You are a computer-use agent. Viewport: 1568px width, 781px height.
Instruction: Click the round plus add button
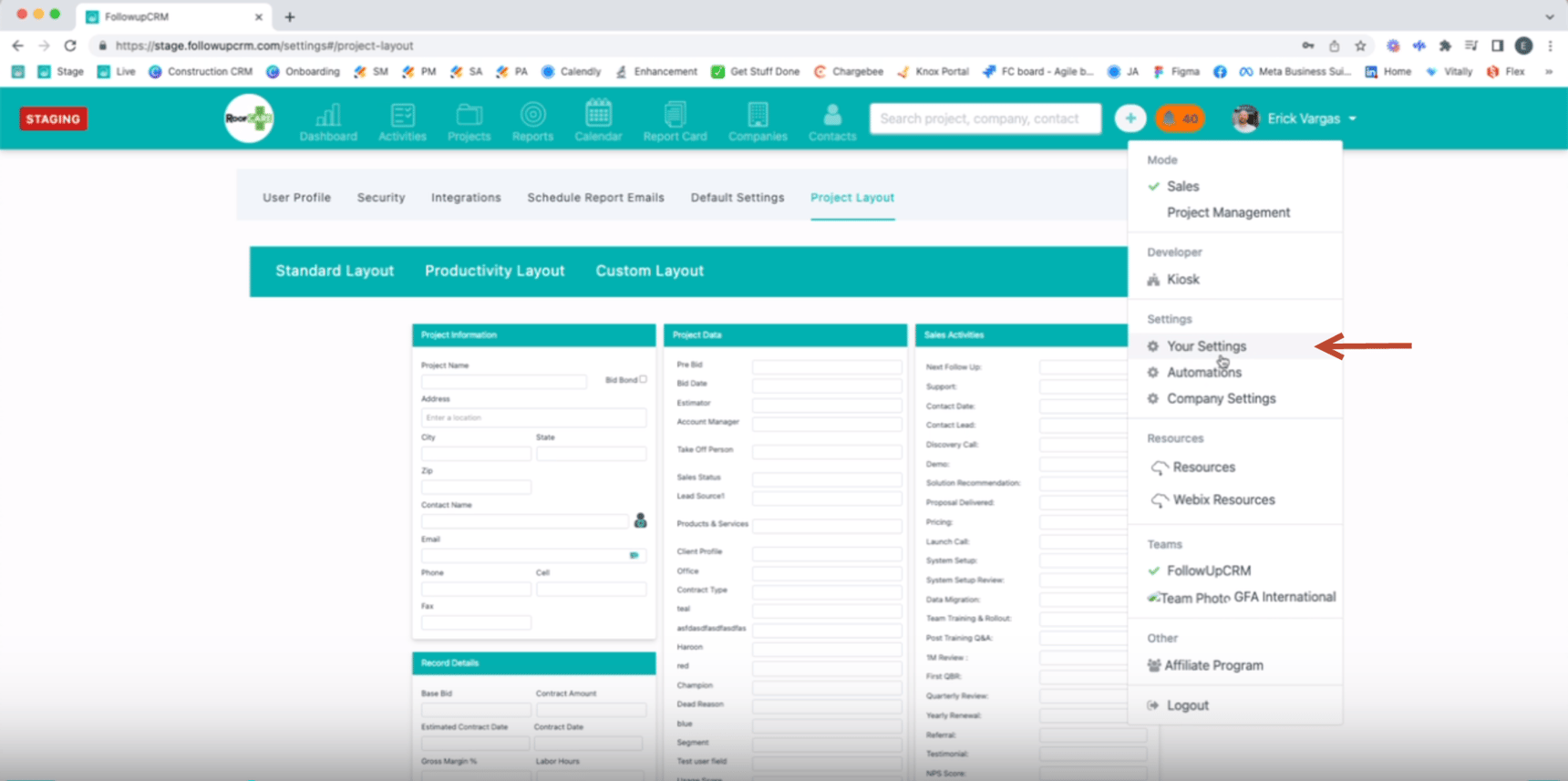1130,118
